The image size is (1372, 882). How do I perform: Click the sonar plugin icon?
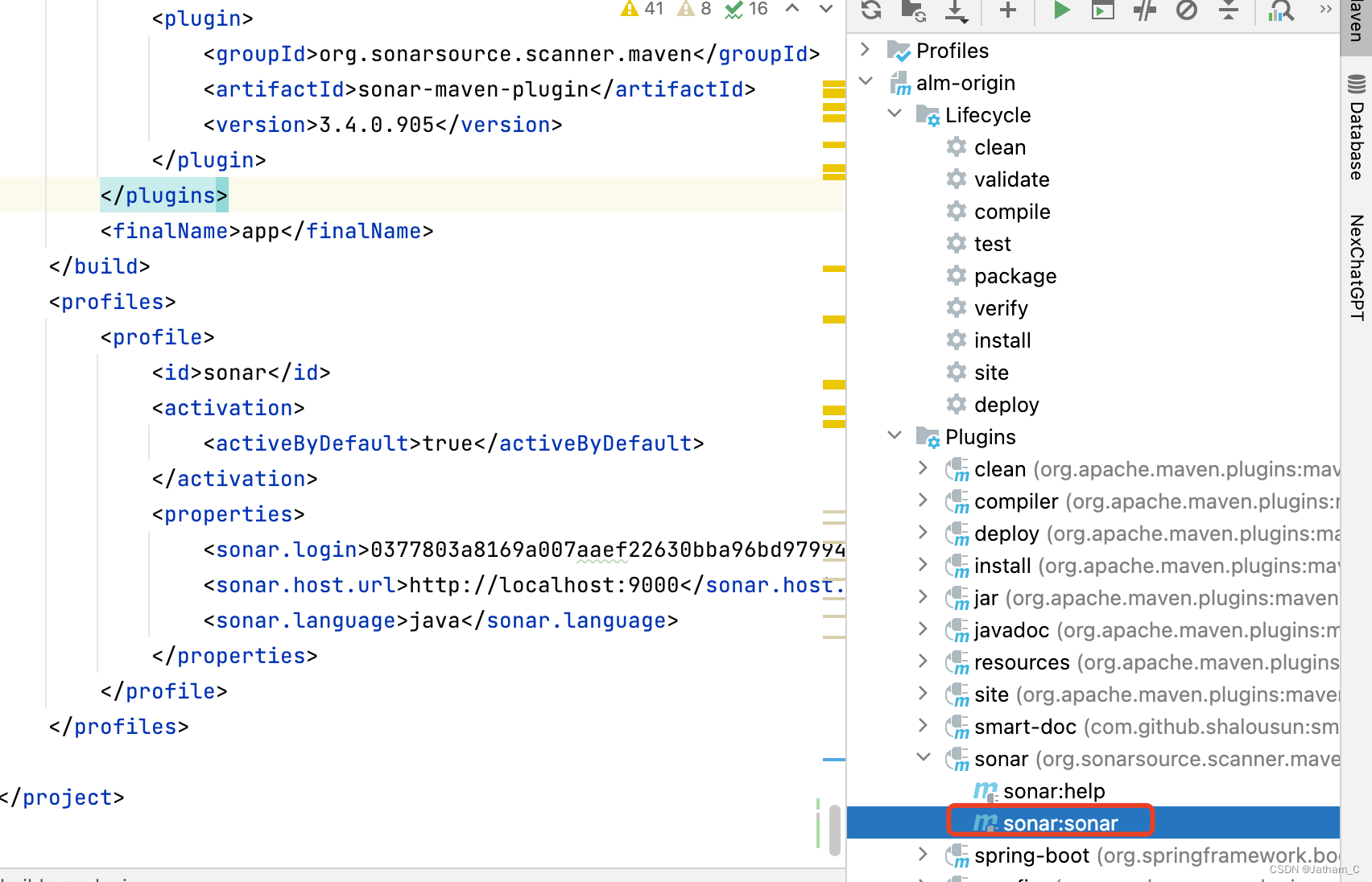pyautogui.click(x=957, y=759)
